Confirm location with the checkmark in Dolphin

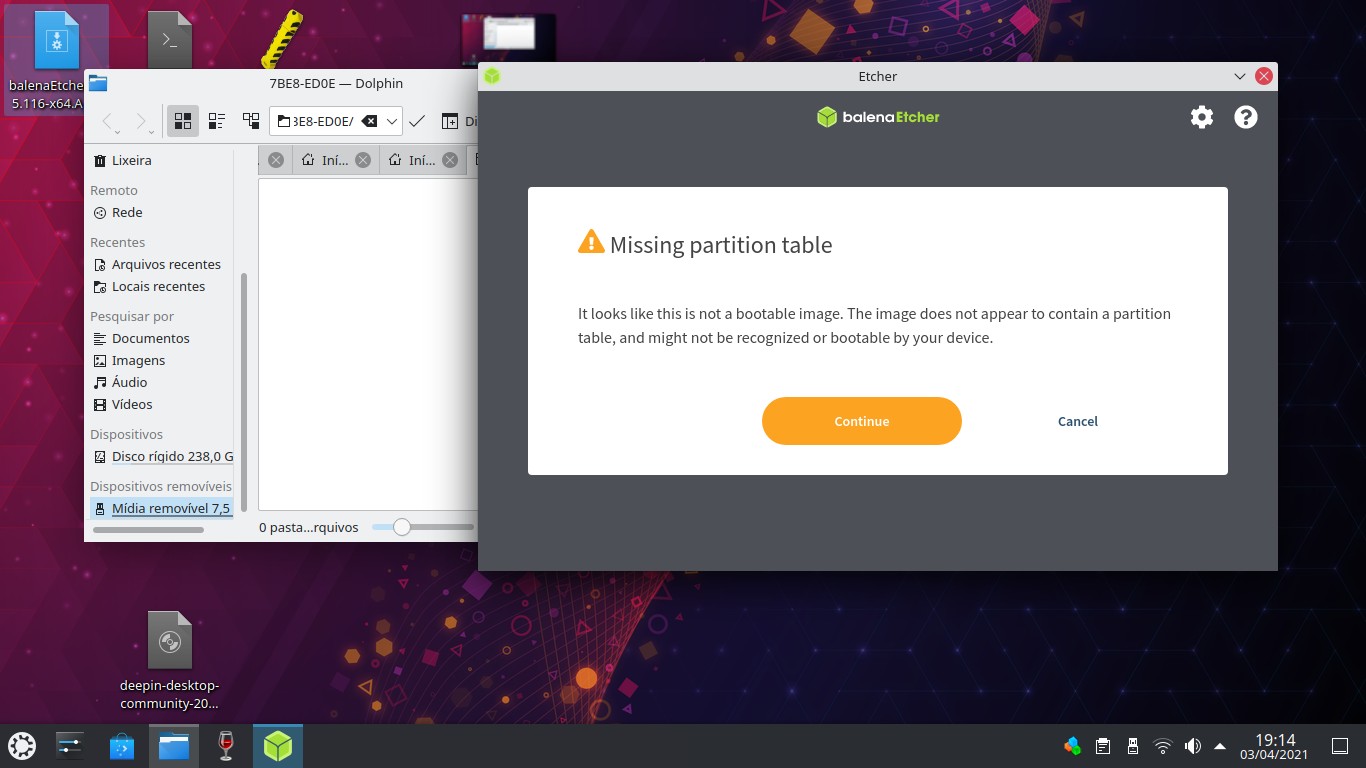coord(417,121)
